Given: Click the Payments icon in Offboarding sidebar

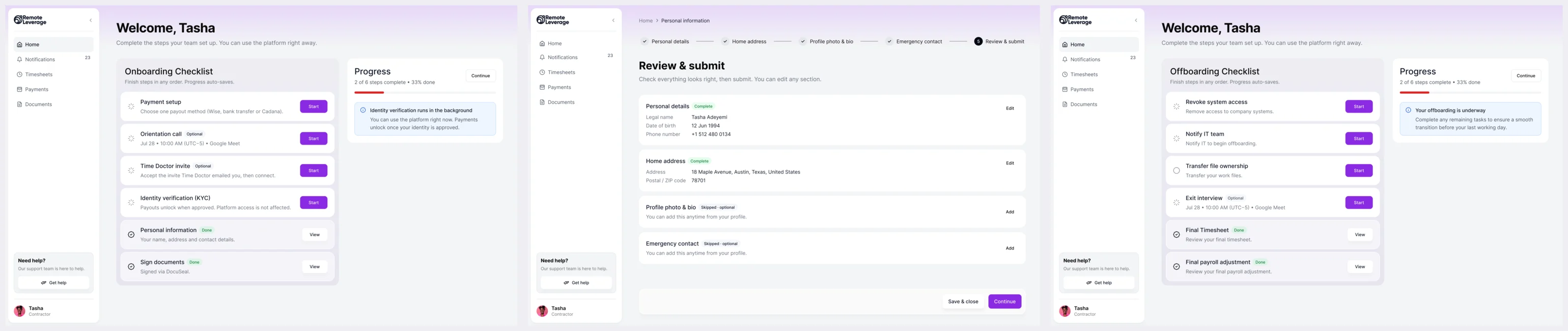Looking at the screenshot, I should pos(1065,90).
